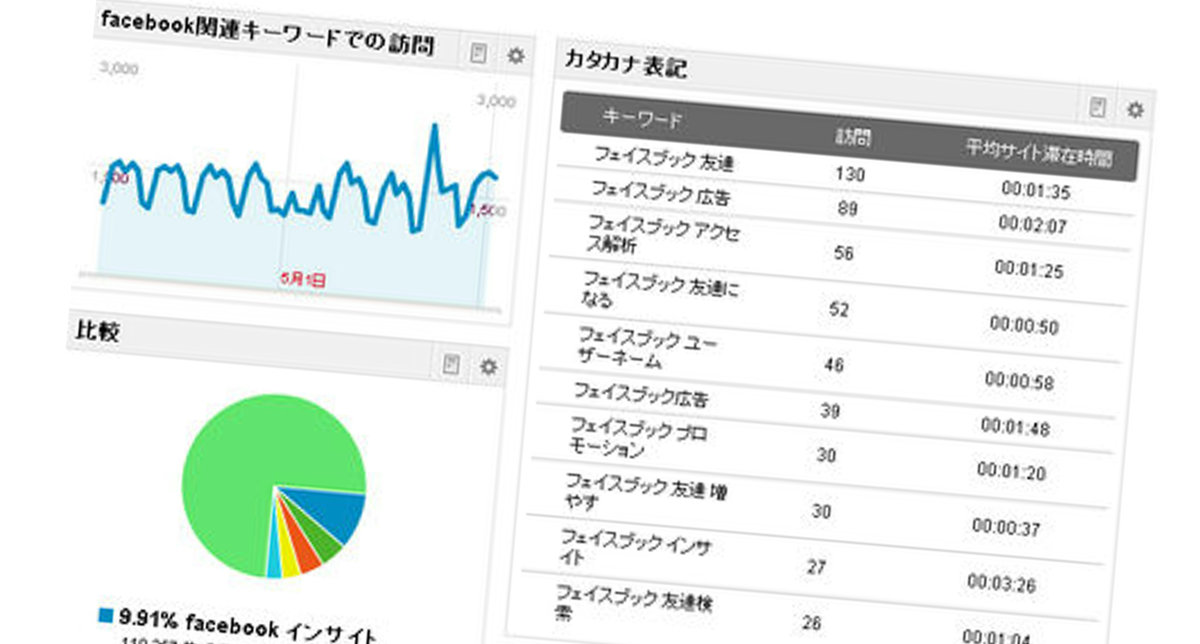Click the 5月1日 date marker on chart
Image resolution: width=1200 pixels, height=644 pixels.
click(301, 282)
